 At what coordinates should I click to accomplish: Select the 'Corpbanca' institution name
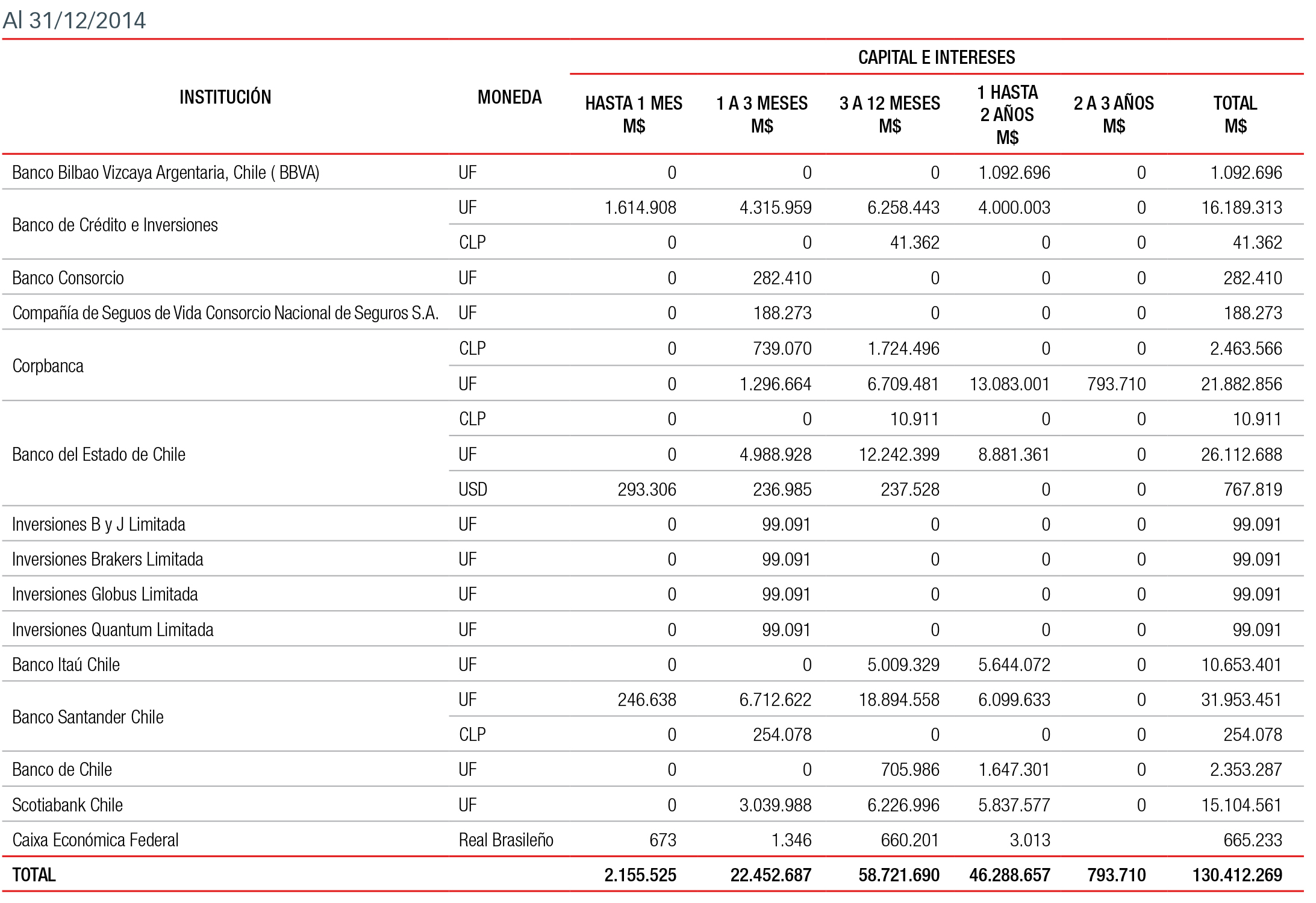48,366
